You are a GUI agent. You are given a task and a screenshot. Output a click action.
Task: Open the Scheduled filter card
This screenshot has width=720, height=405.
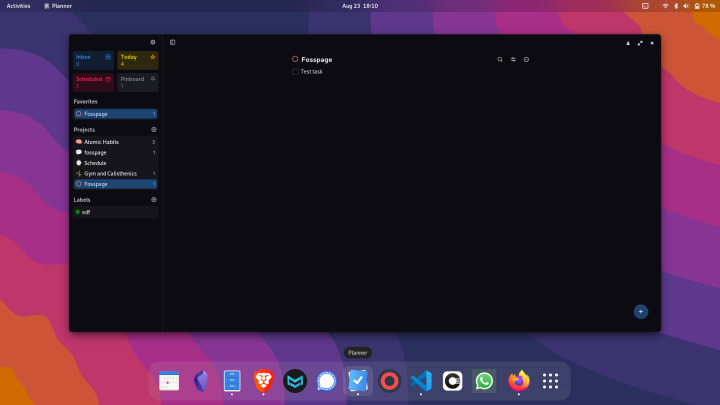tap(93, 82)
